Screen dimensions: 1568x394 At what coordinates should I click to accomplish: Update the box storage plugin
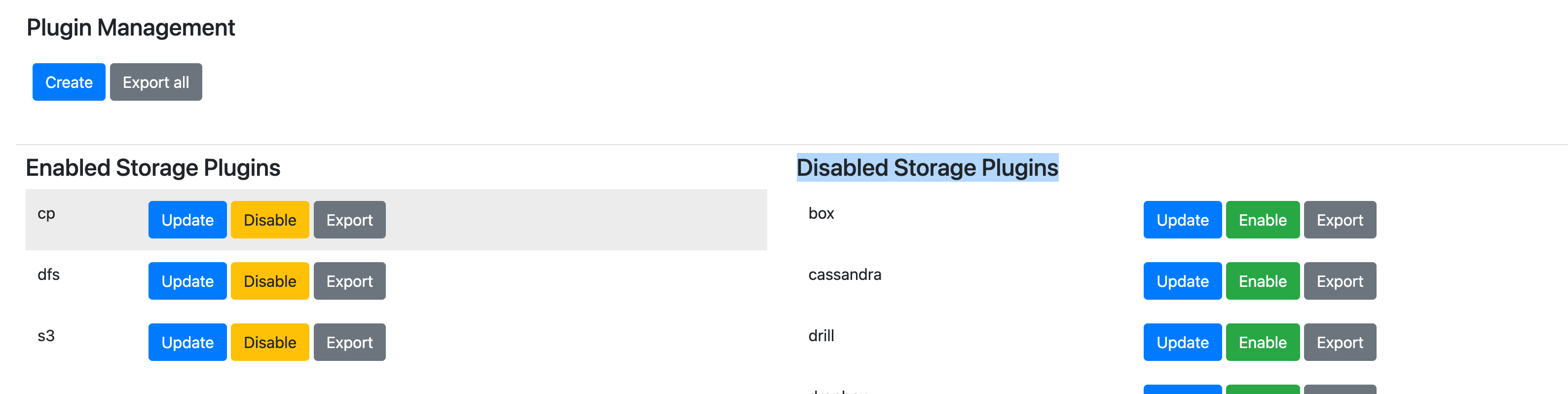coord(1182,220)
